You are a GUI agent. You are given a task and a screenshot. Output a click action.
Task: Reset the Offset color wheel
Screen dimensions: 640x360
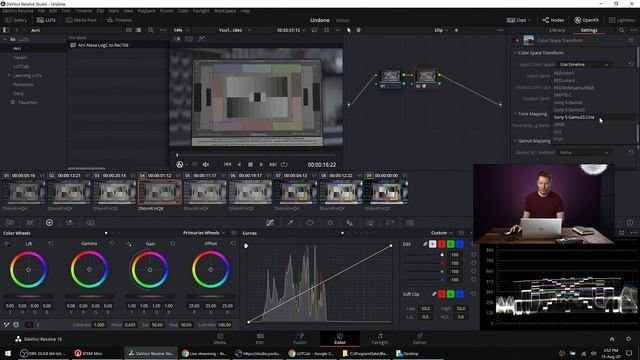tap(233, 244)
